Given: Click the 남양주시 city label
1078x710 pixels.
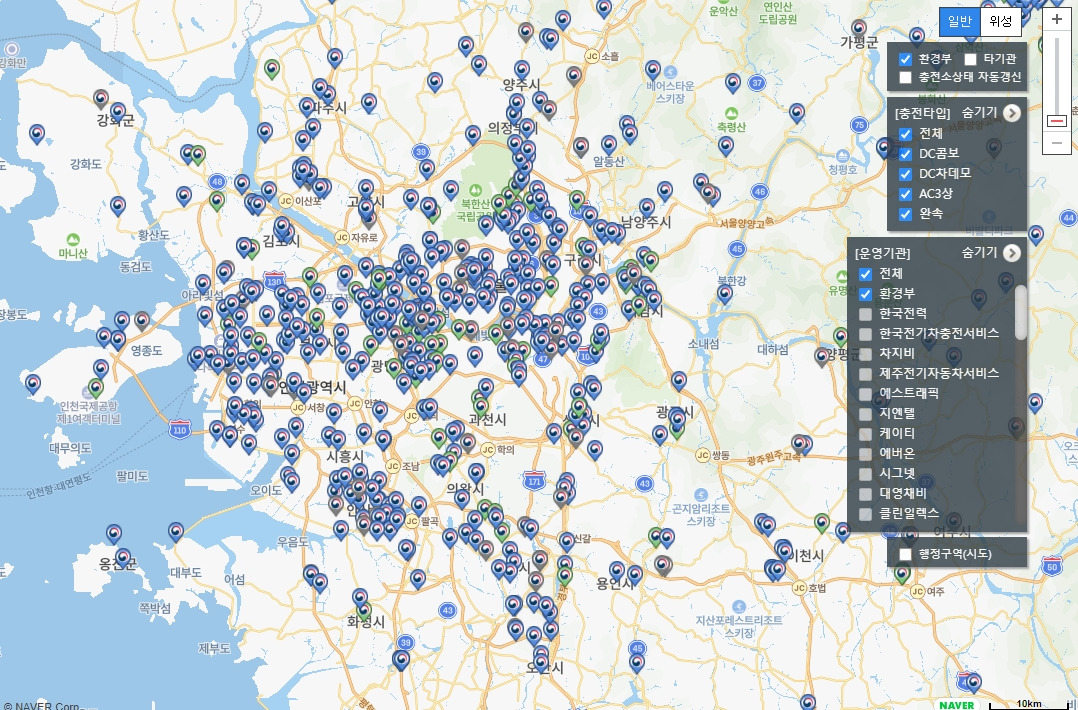Looking at the screenshot, I should 646,222.
